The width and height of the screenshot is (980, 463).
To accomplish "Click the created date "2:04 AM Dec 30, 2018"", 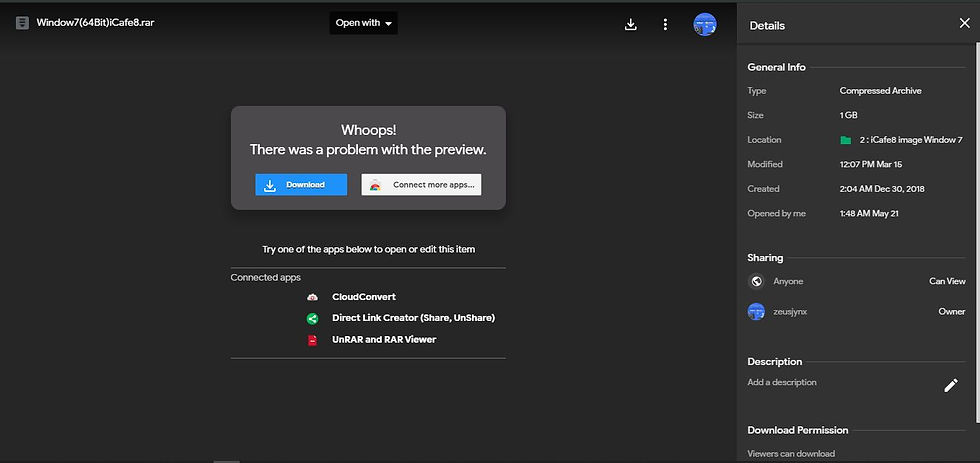I will [x=882, y=189].
